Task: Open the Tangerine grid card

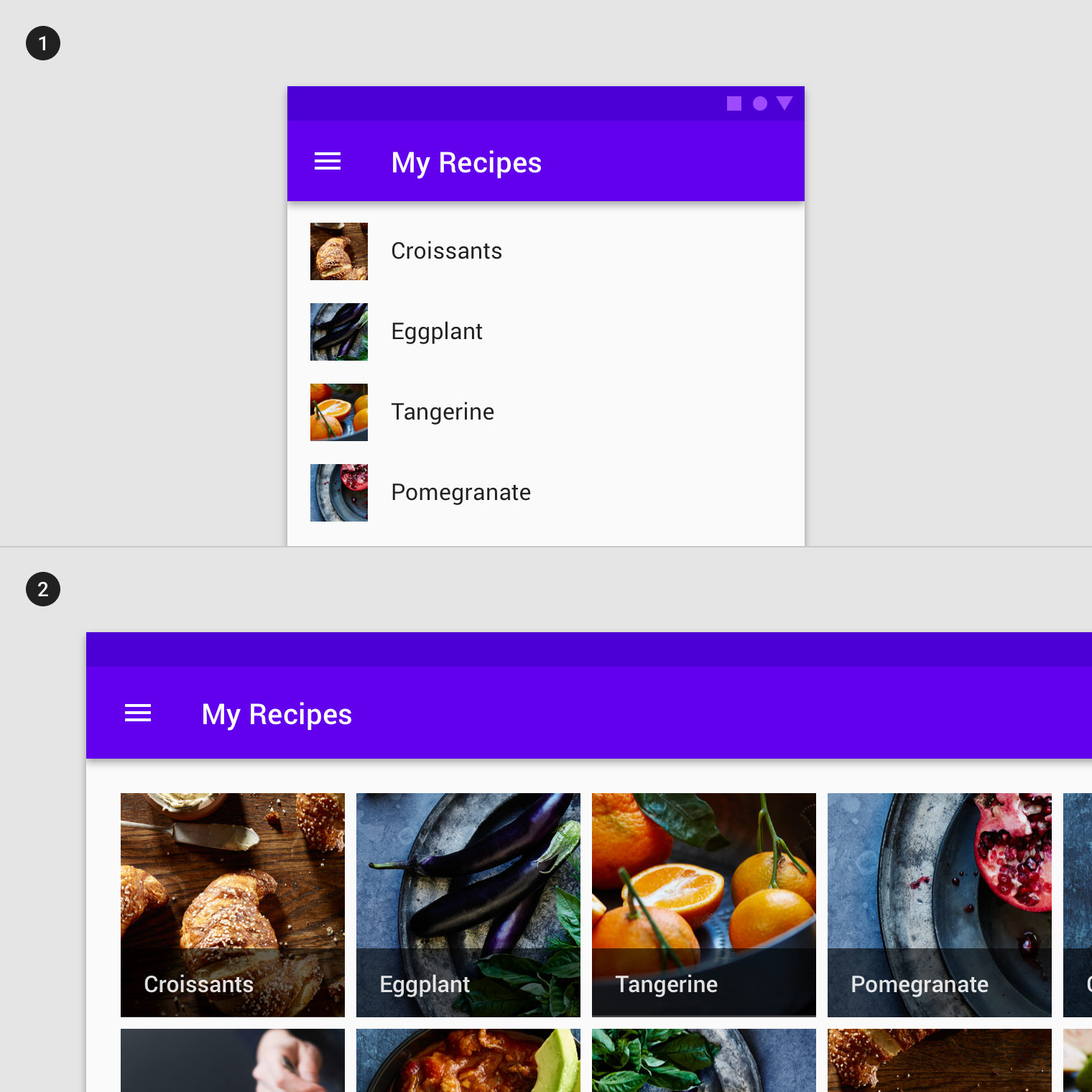Action: tap(704, 905)
